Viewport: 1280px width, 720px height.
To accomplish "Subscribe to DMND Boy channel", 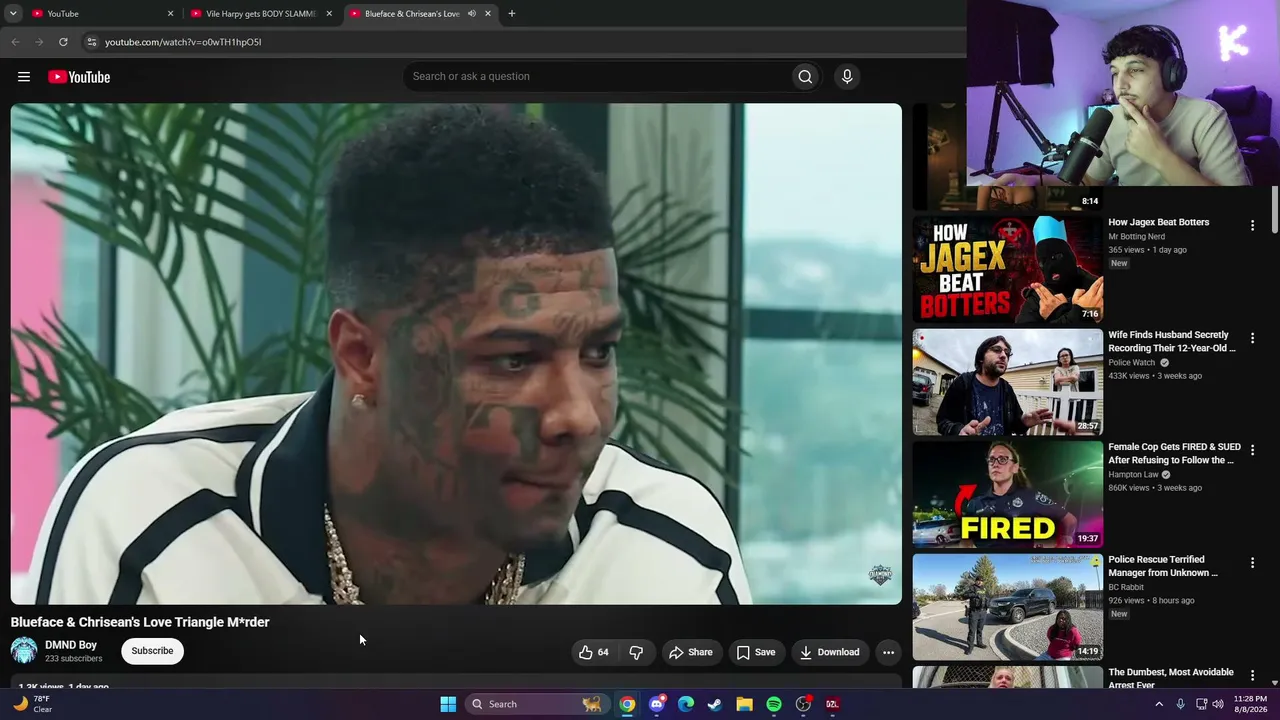I will coord(152,651).
